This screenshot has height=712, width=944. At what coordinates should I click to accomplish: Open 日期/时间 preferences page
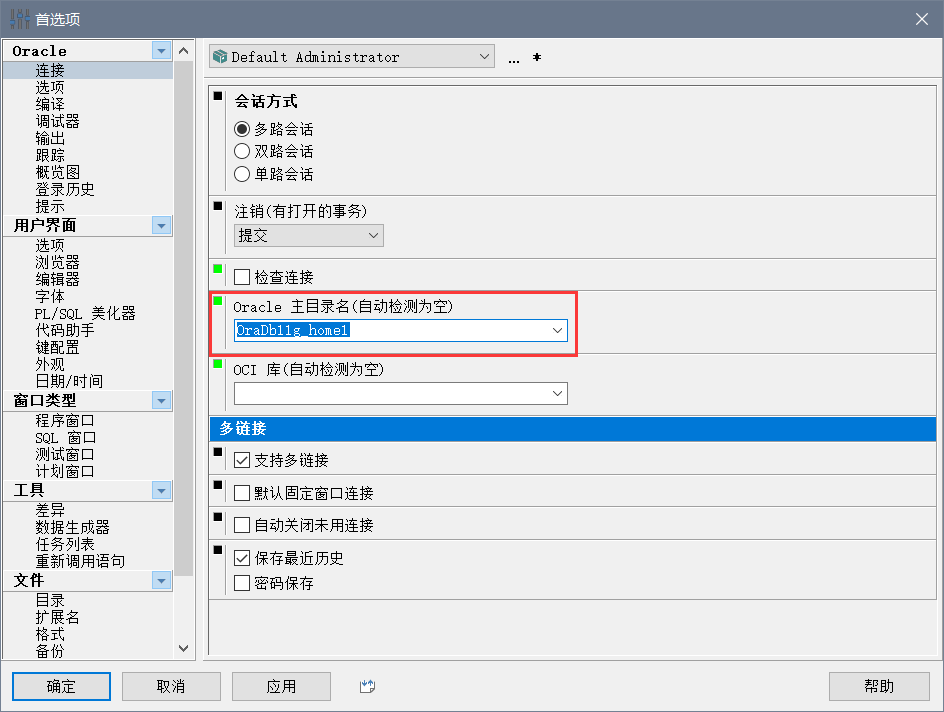(x=69, y=381)
